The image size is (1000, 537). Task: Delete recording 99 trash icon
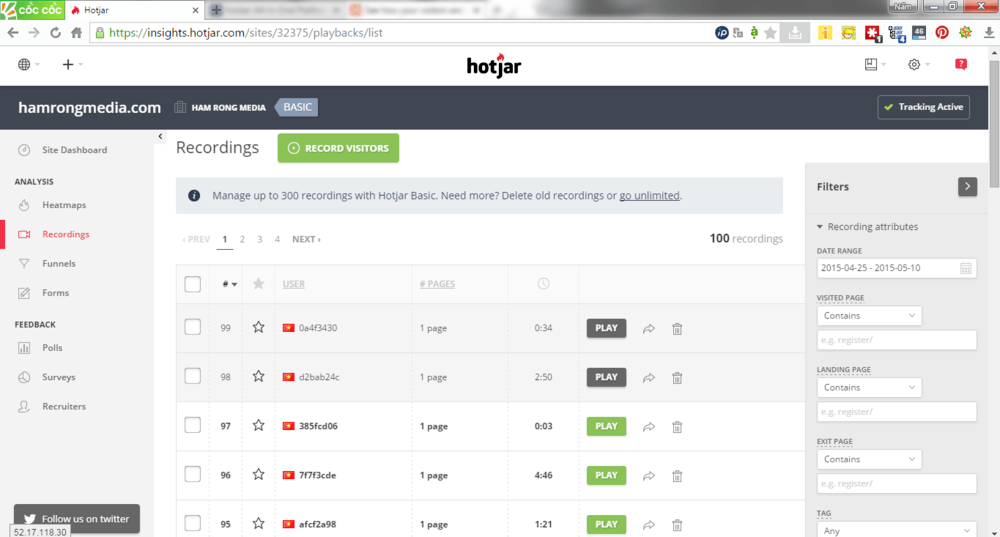pyautogui.click(x=677, y=329)
